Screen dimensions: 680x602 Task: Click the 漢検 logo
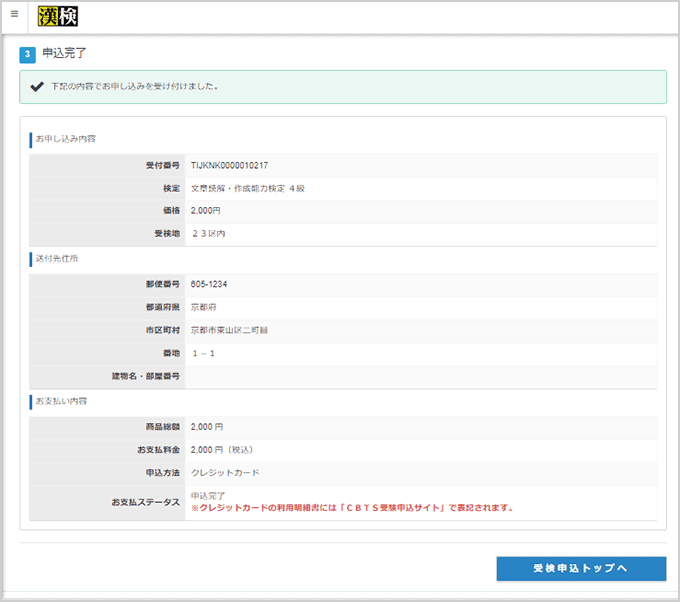(58, 16)
